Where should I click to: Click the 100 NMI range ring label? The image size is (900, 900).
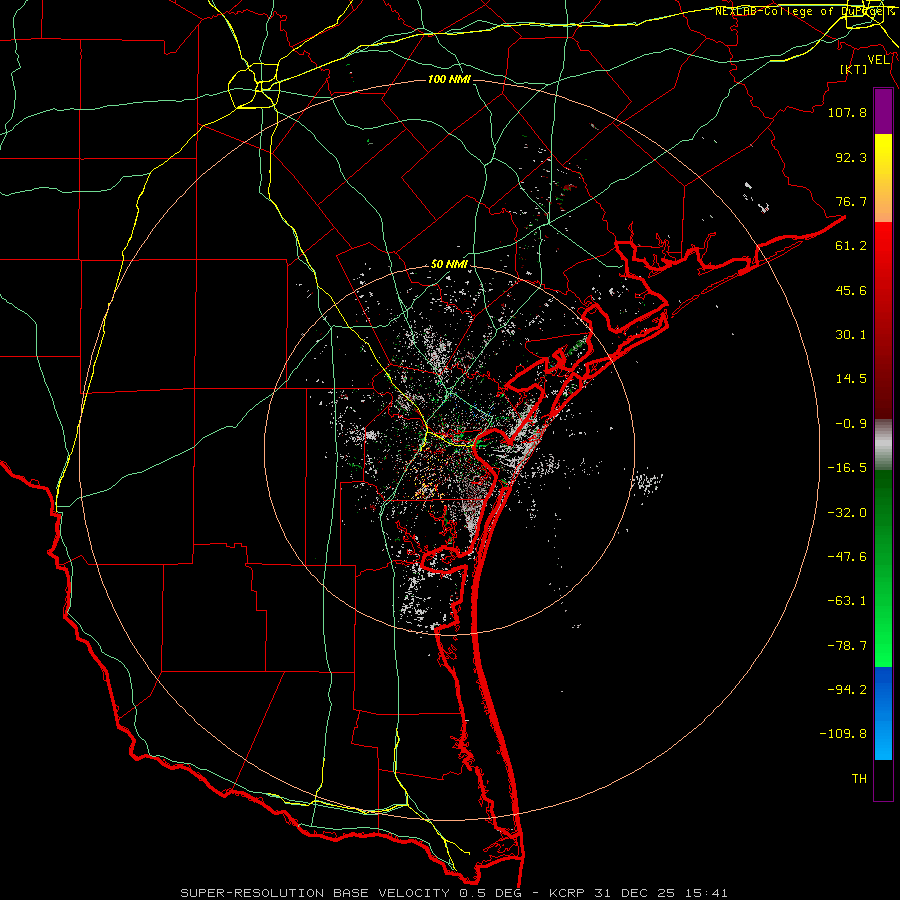(449, 79)
